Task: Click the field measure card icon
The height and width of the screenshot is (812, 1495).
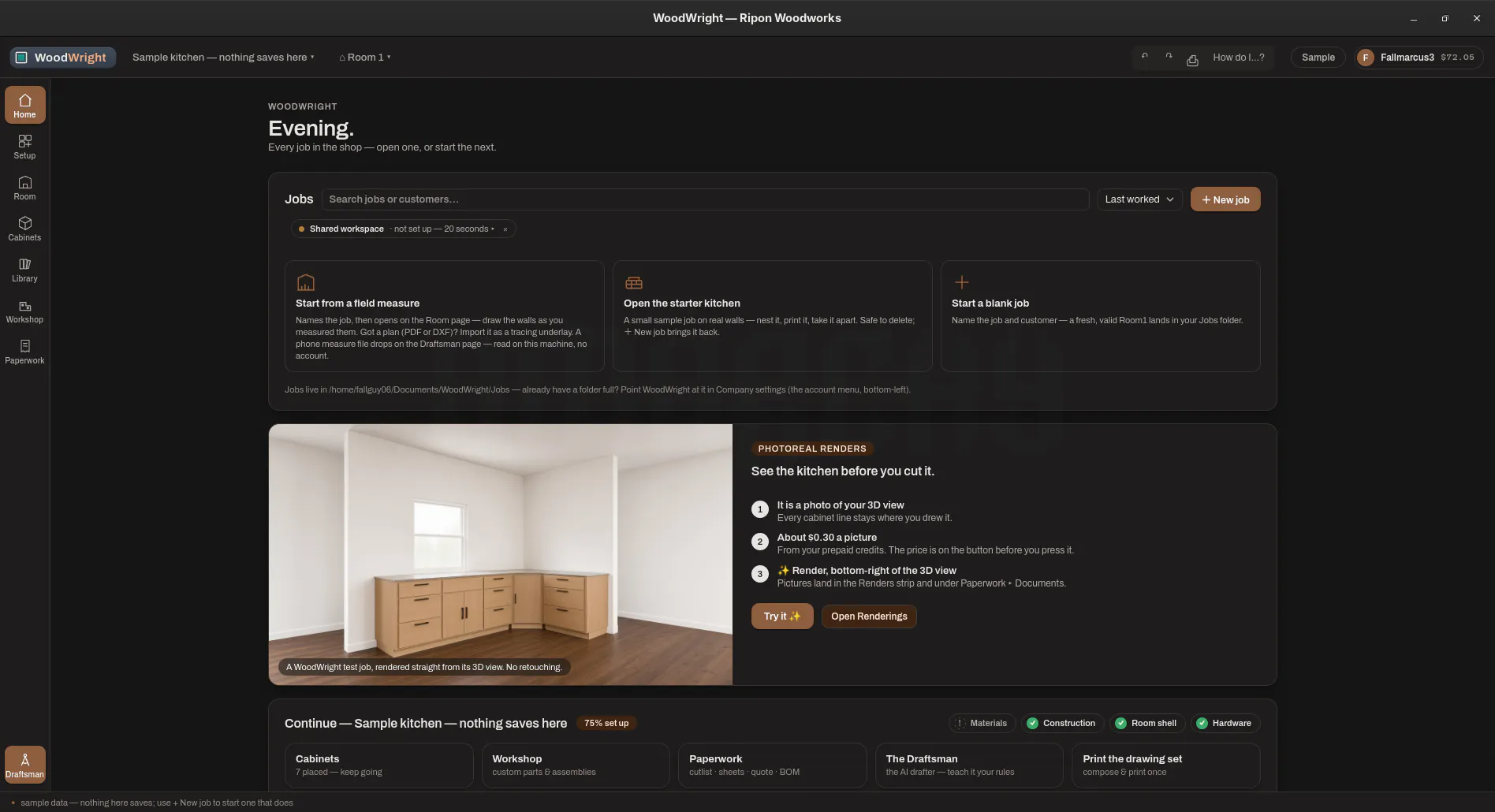Action: tap(305, 282)
